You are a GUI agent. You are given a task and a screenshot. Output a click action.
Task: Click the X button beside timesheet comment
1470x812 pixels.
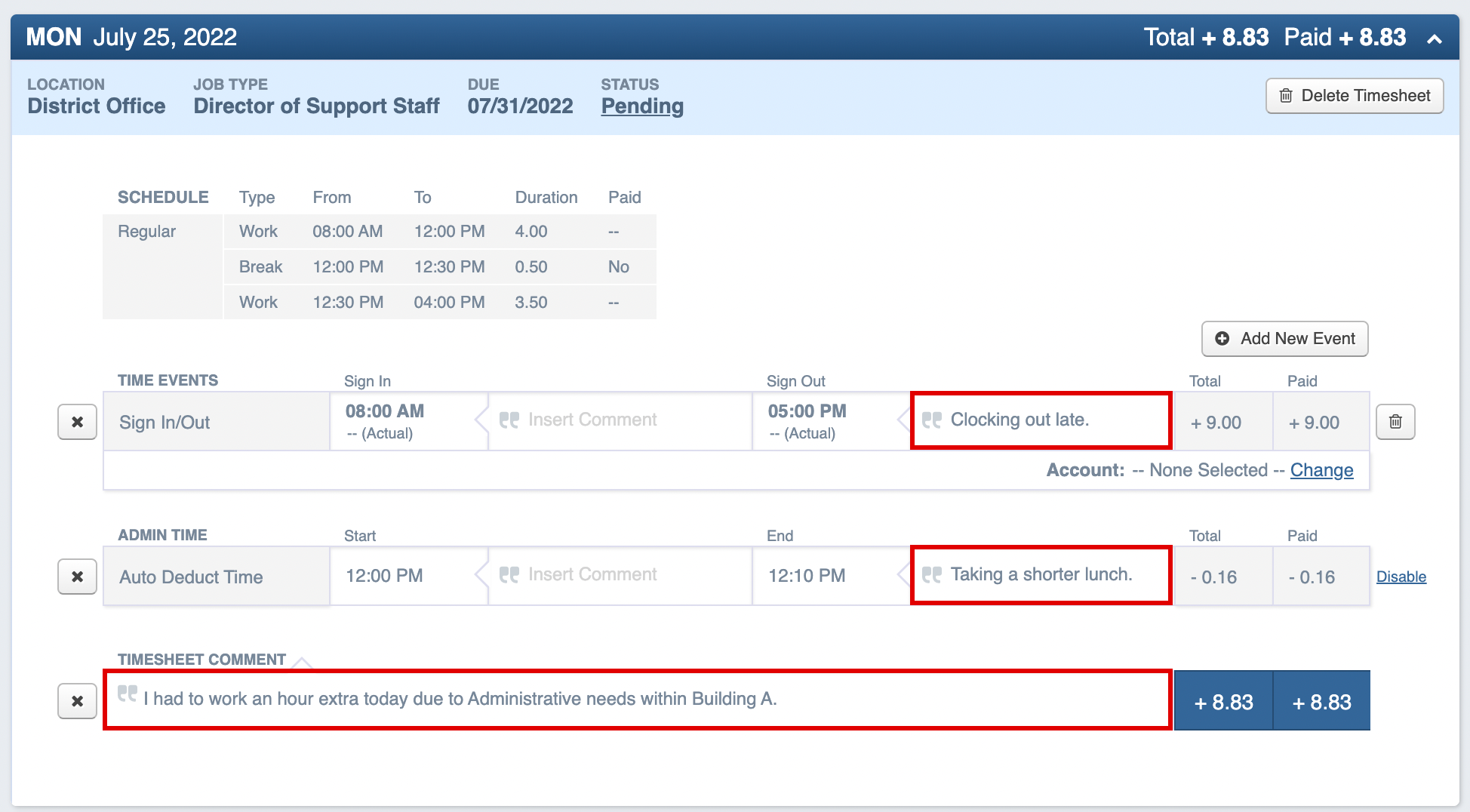click(x=77, y=701)
